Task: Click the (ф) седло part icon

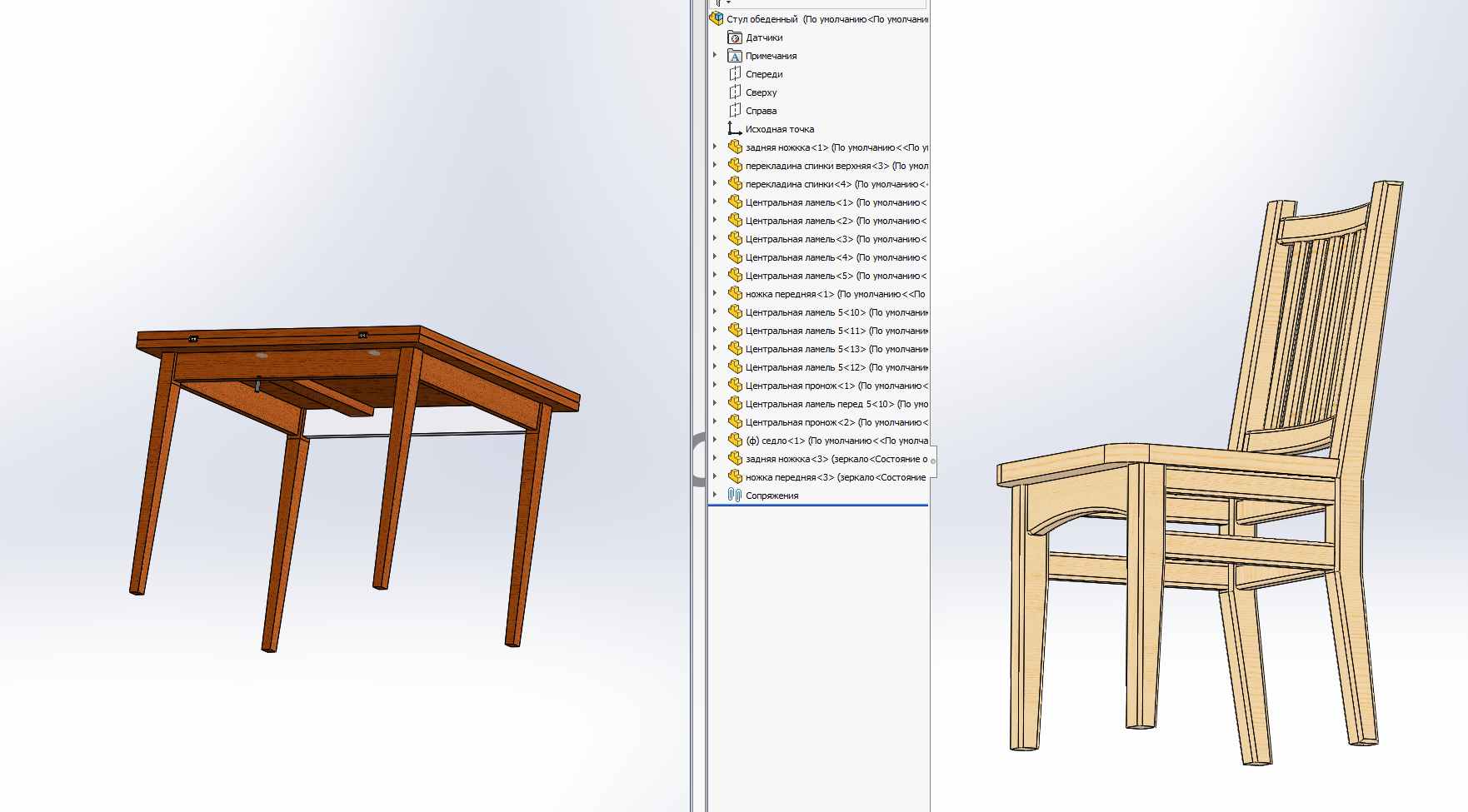Action: pos(735,441)
